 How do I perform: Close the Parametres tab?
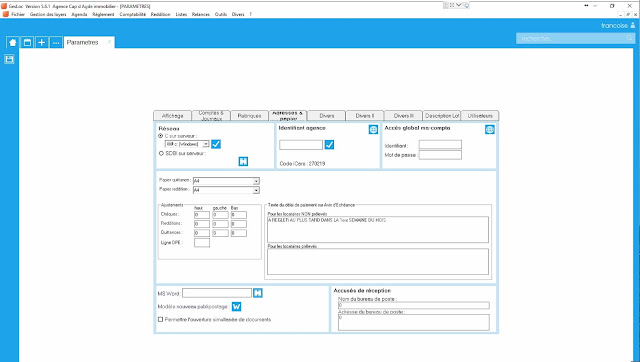pyautogui.click(x=109, y=42)
